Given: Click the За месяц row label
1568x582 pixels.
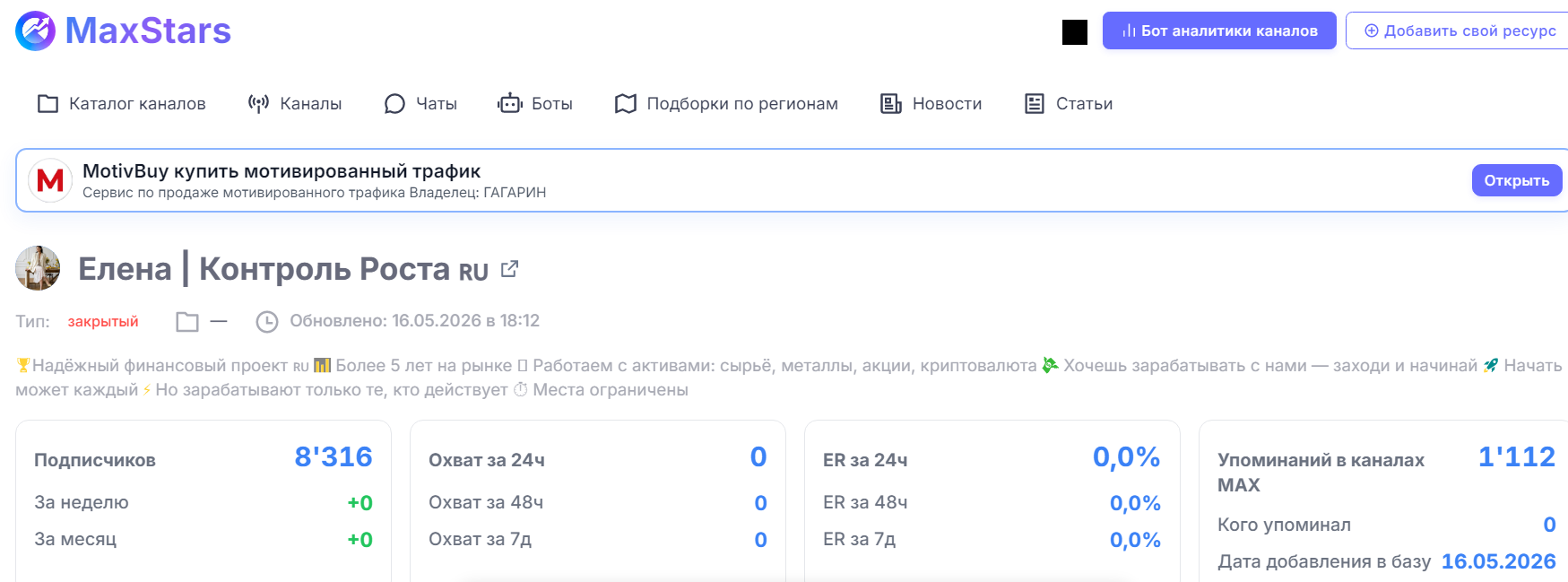Looking at the screenshot, I should click(x=75, y=539).
